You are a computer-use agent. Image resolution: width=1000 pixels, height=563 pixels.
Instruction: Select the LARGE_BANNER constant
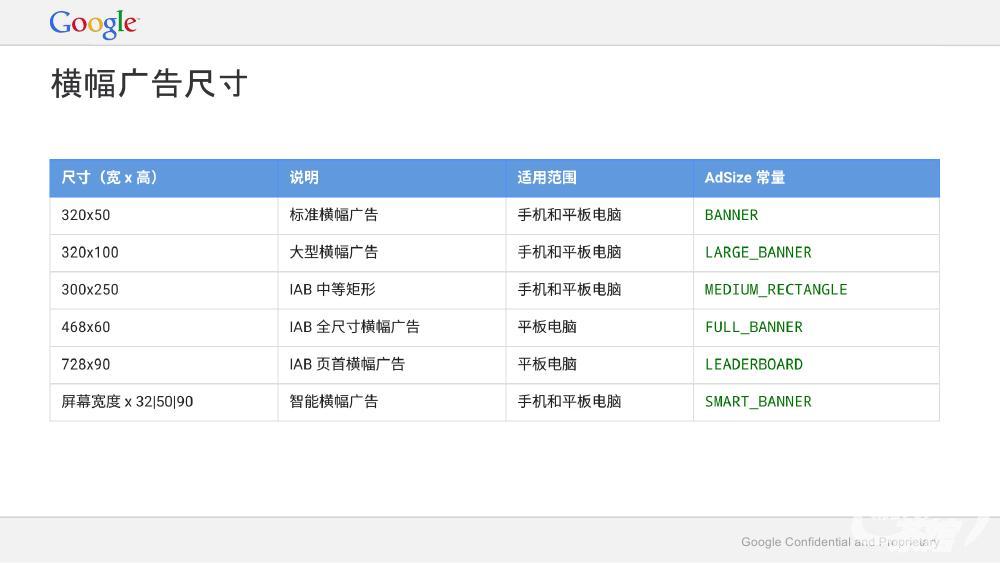(758, 252)
